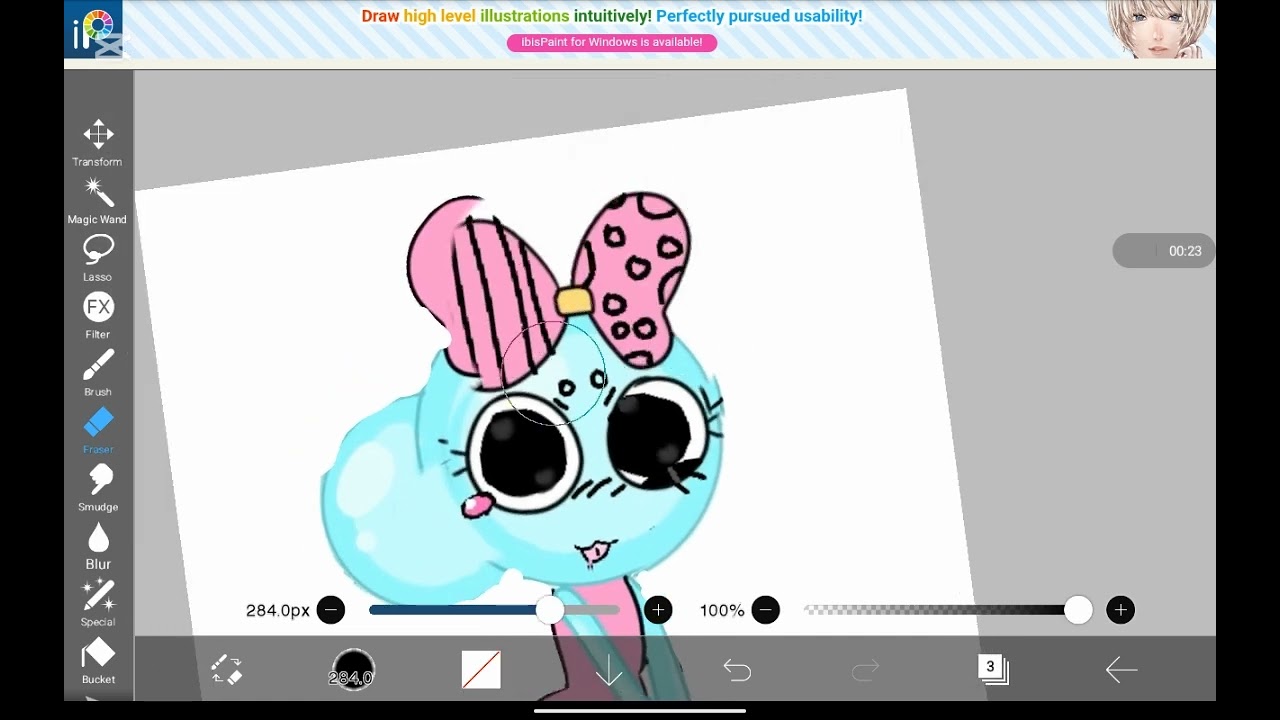Decrease opacity with the minus button
This screenshot has width=1280, height=720.
766,610
